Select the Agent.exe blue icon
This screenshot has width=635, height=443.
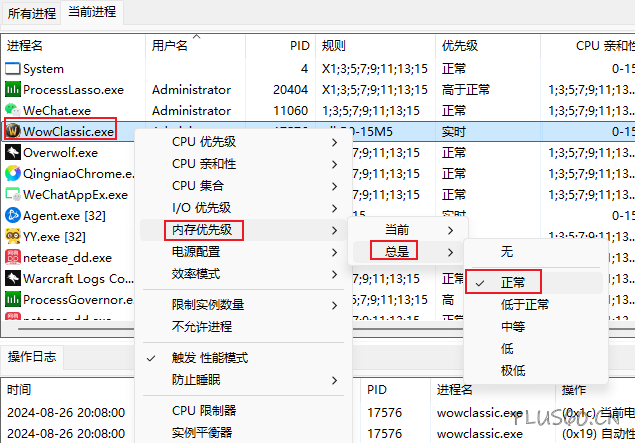13,215
